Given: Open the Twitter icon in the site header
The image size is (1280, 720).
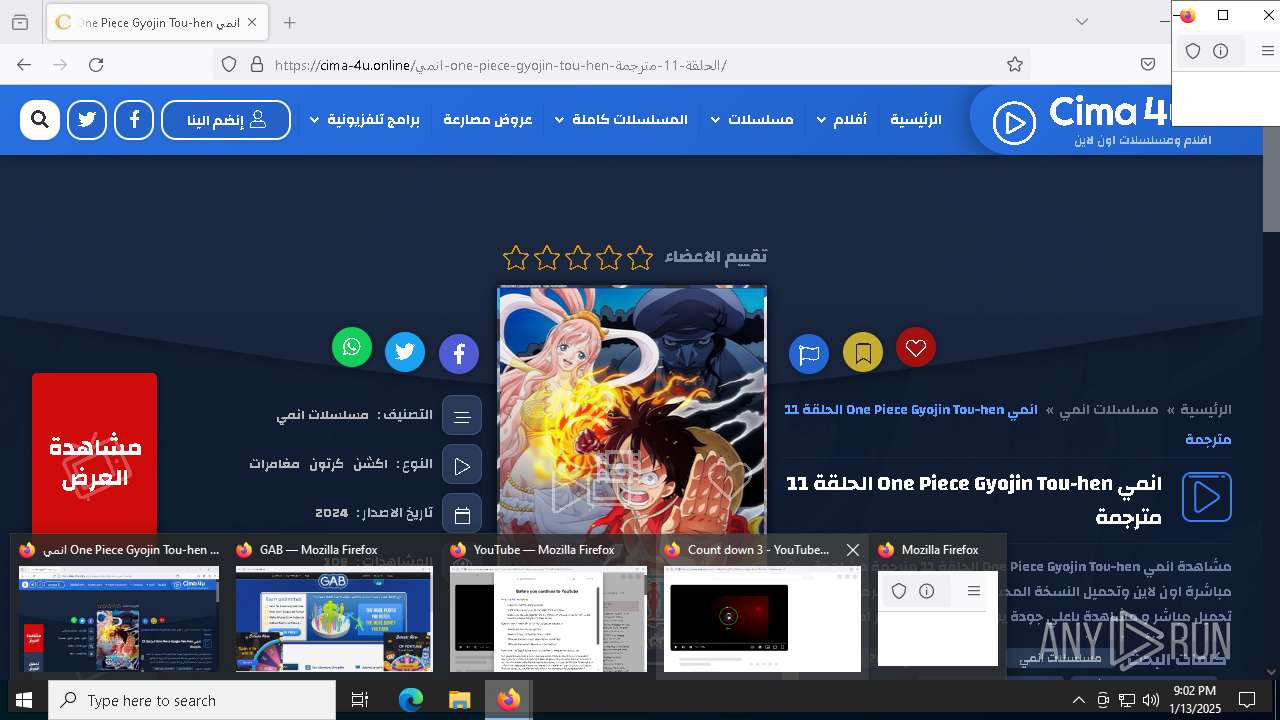Looking at the screenshot, I should (87, 120).
